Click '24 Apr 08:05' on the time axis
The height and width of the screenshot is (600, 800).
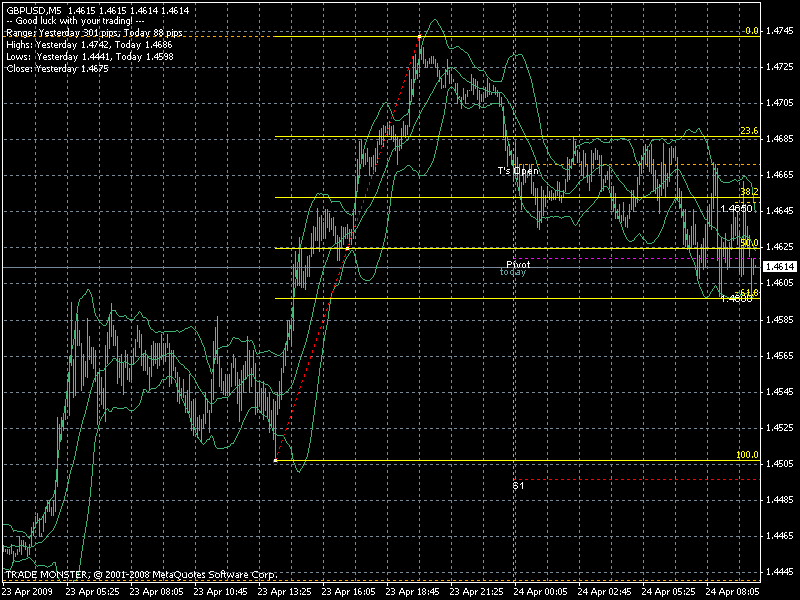point(733,592)
